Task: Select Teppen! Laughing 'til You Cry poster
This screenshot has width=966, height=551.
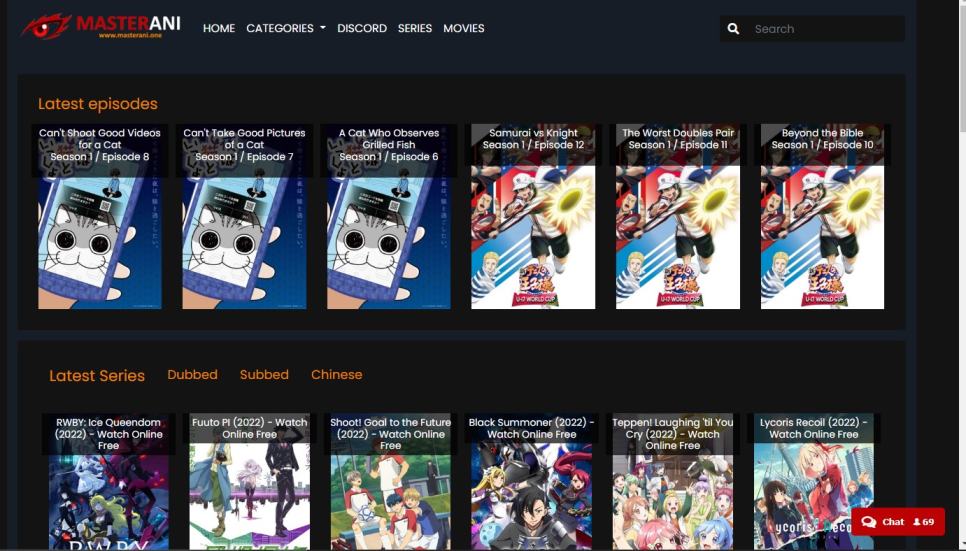Action: (673, 481)
